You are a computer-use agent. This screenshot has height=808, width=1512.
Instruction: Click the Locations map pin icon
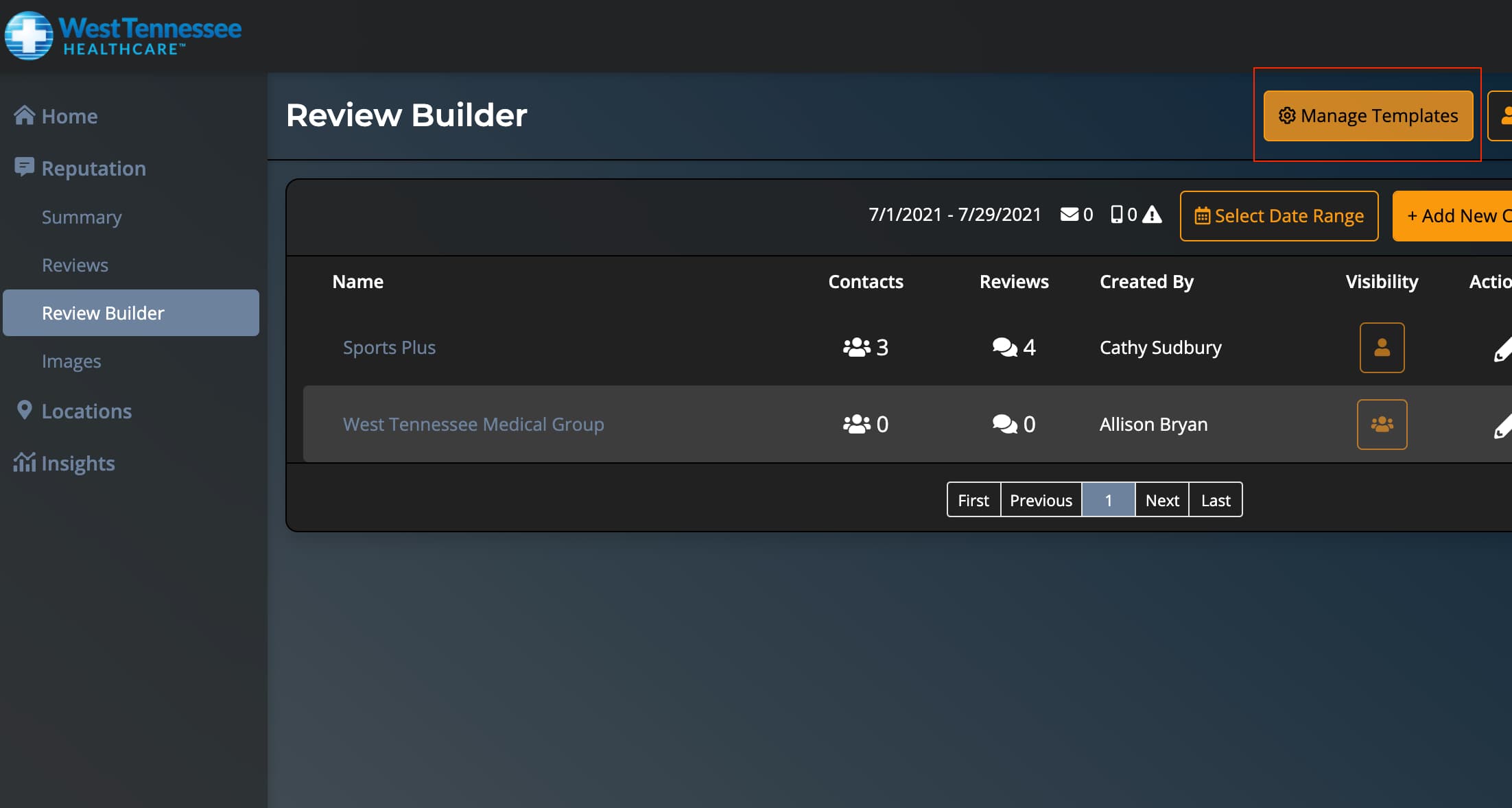[x=24, y=409]
